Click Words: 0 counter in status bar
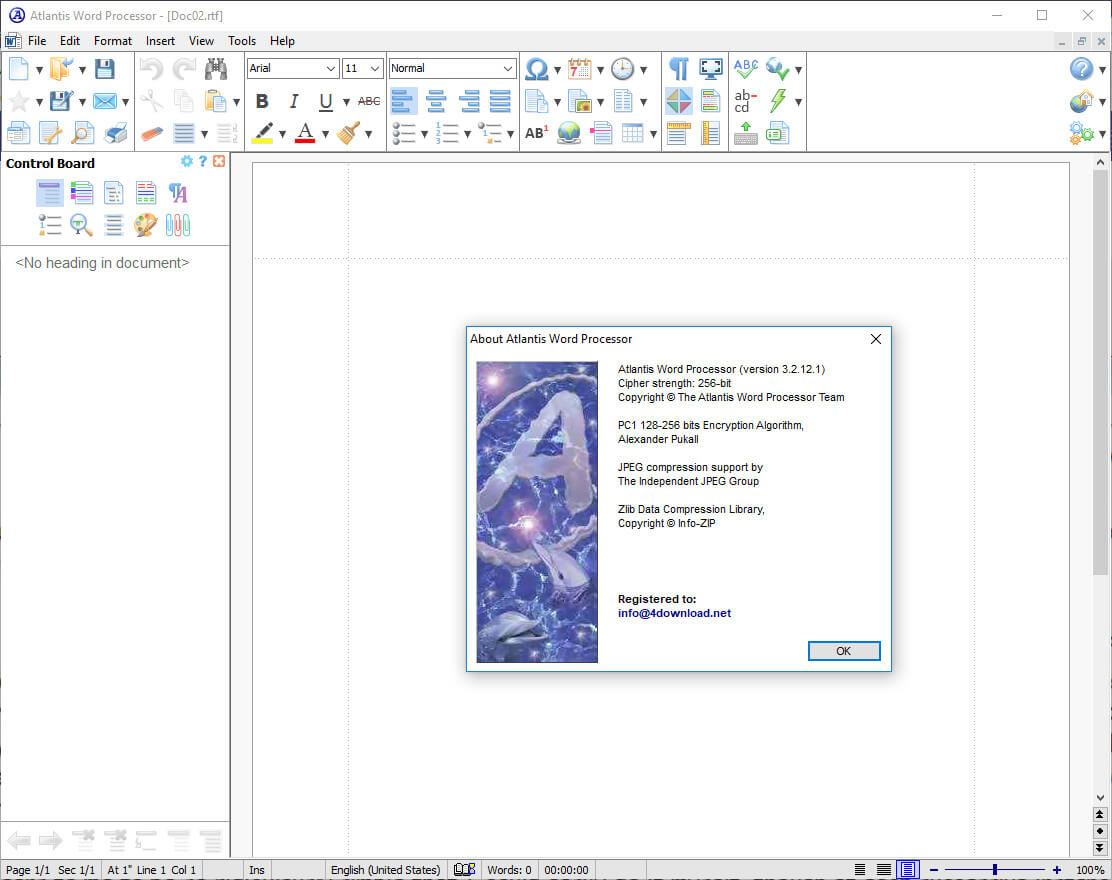The width and height of the screenshot is (1112, 880). point(509,869)
